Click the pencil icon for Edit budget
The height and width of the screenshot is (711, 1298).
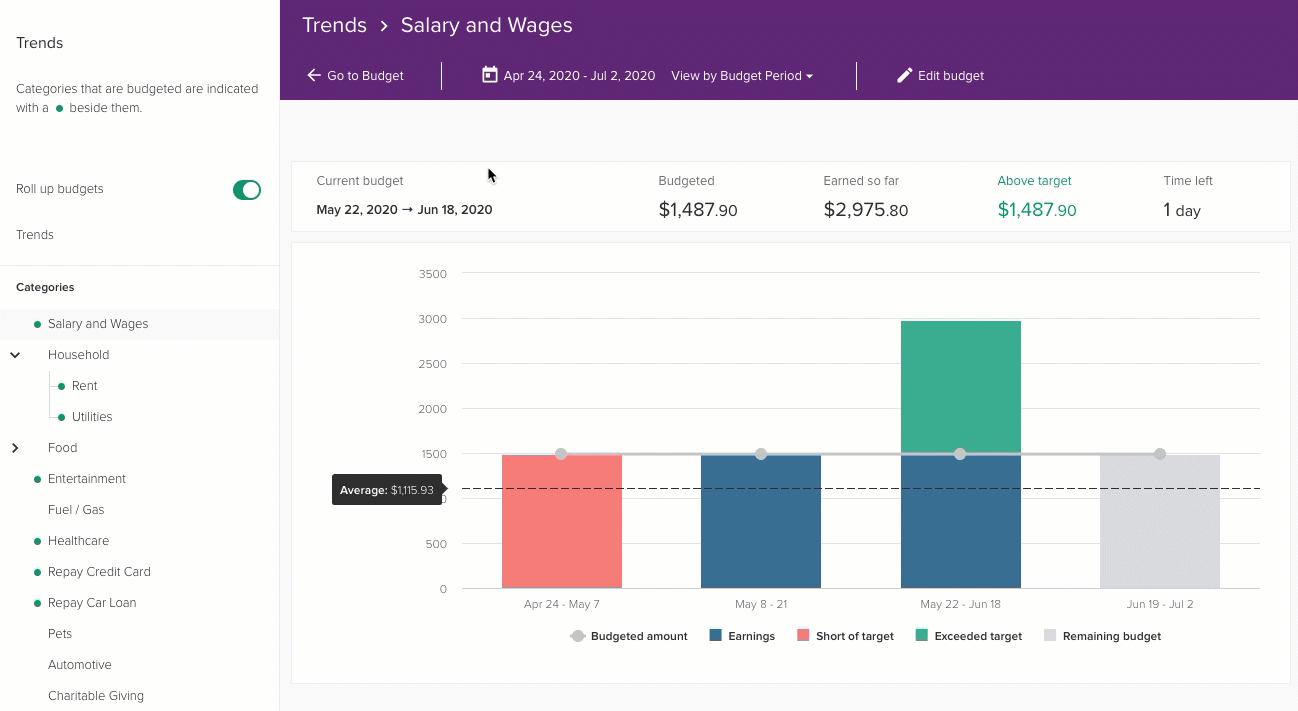tap(905, 75)
